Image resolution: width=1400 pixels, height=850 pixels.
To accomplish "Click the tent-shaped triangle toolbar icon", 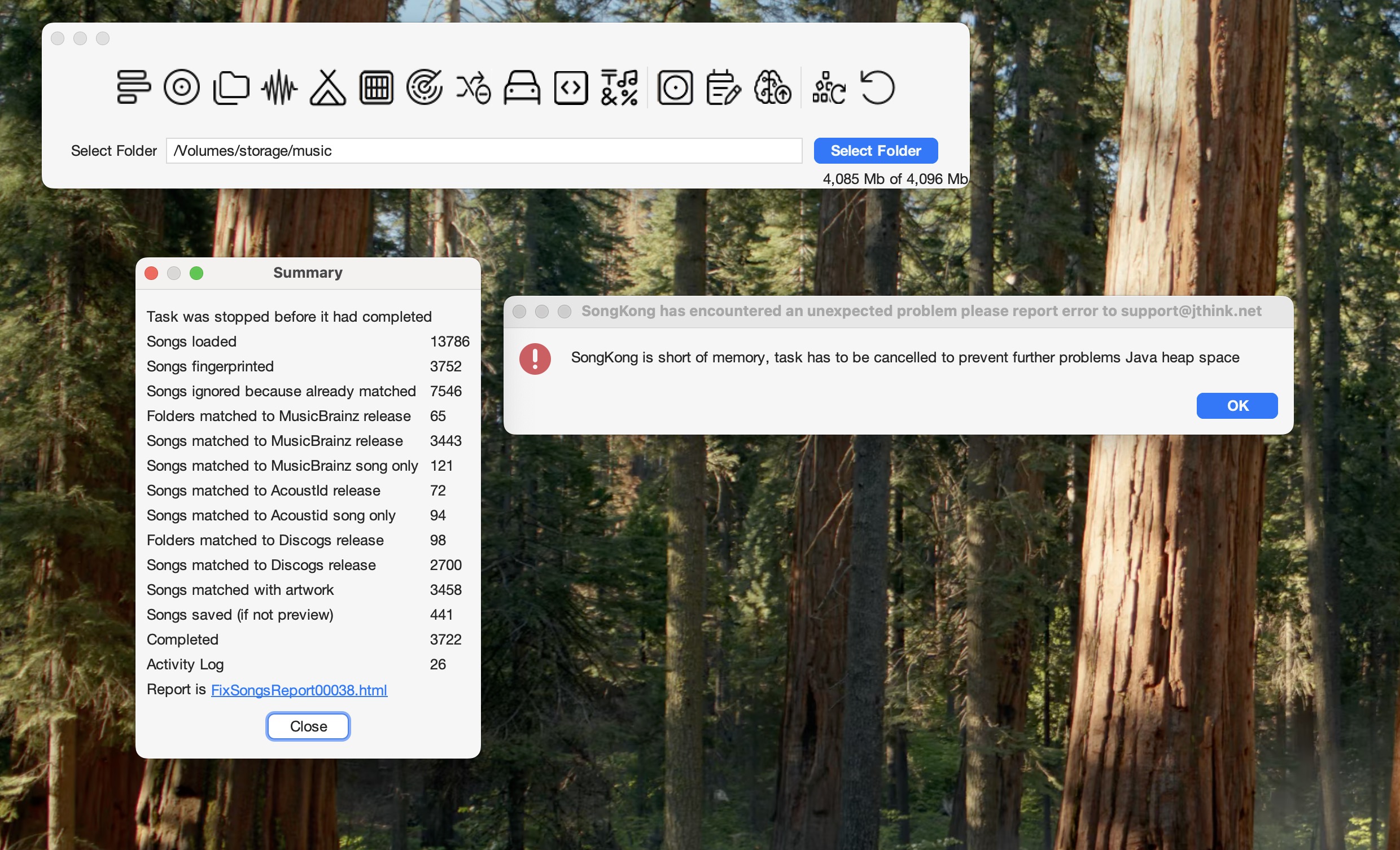I will pos(328,87).
